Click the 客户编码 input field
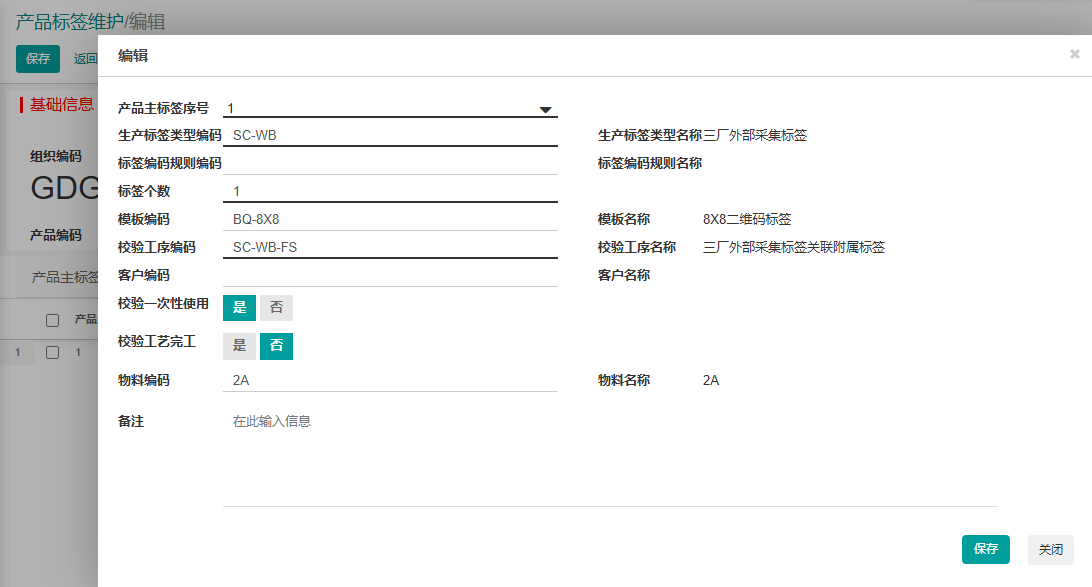The image size is (1092, 587). 390,275
